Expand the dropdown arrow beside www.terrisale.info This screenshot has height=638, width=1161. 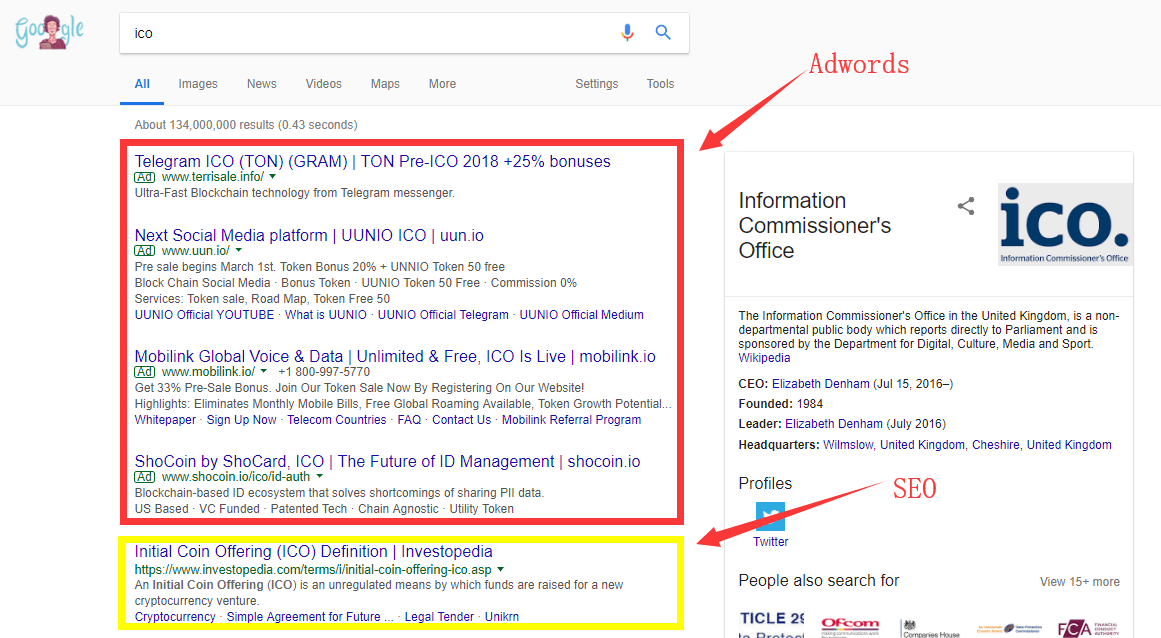[x=273, y=177]
